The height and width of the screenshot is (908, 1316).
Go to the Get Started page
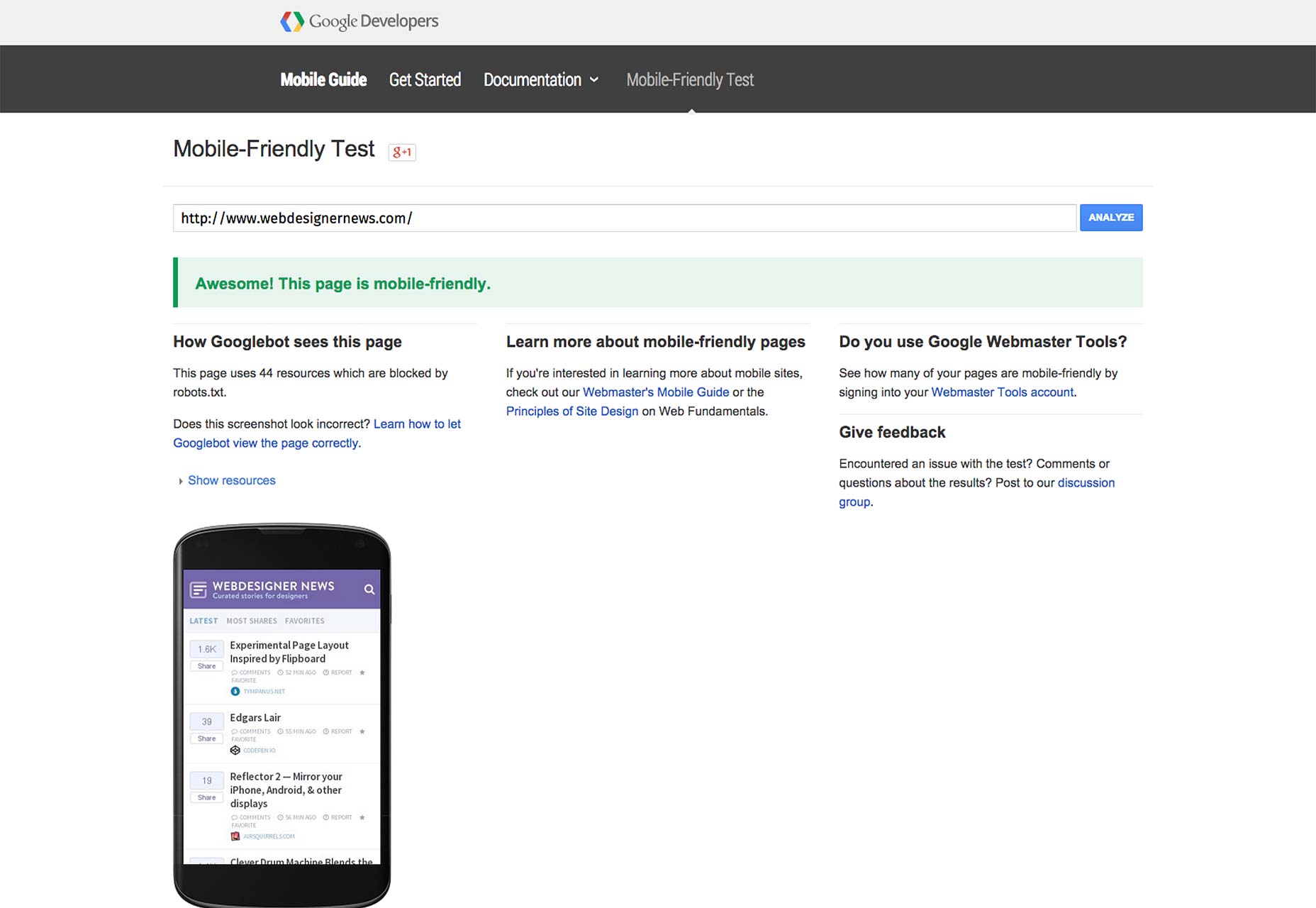point(425,79)
